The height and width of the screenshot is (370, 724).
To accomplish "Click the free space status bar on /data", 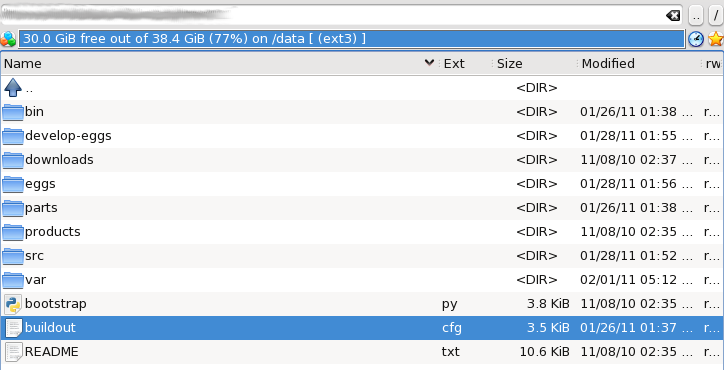I will click(x=351, y=39).
